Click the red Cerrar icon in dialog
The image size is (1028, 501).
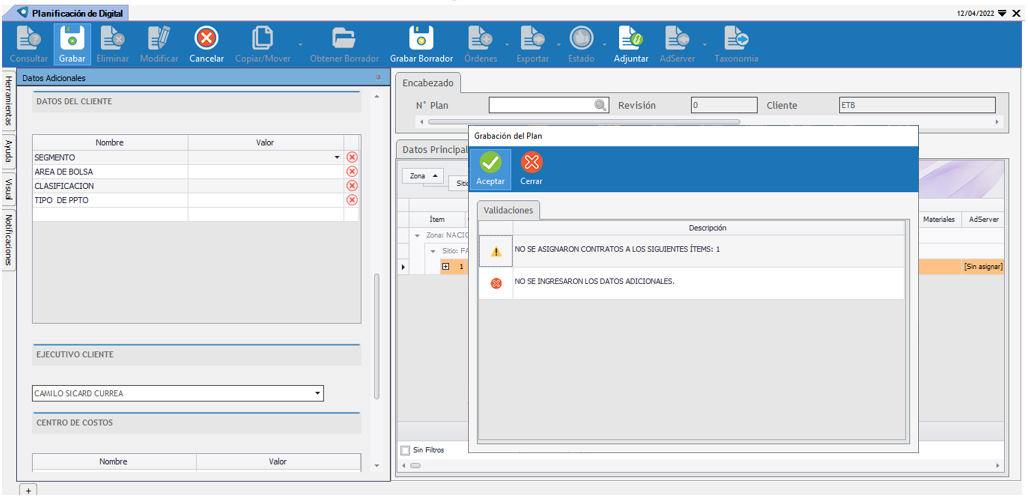531,163
